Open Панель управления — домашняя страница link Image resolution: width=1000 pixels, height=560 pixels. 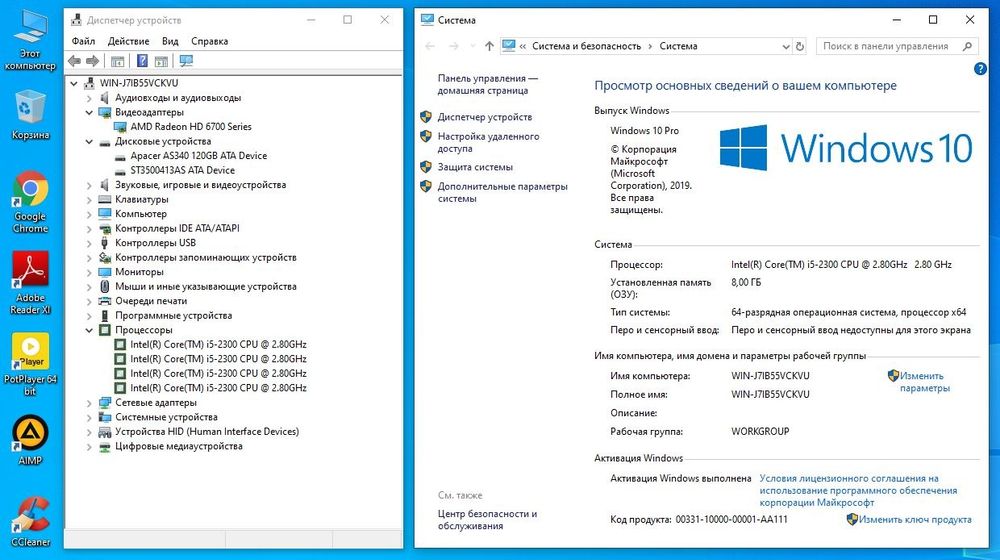coord(487,84)
